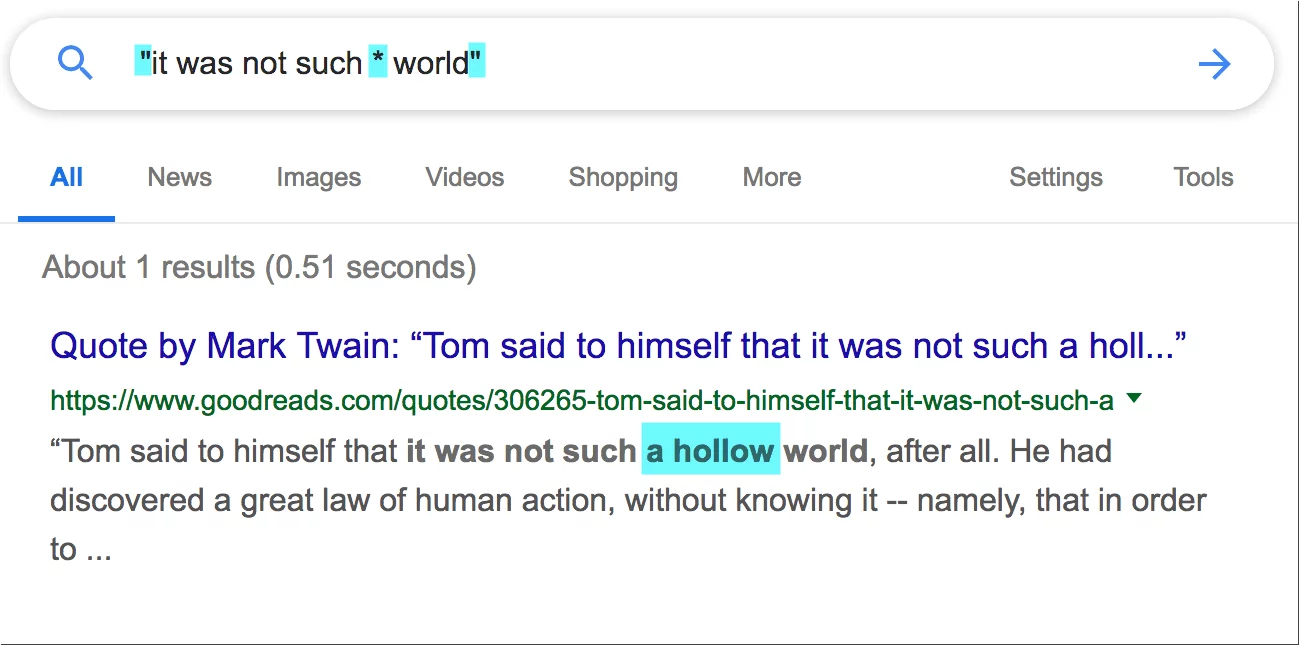Click the highlighted asterisk wildcard in the query
The image size is (1299, 645).
tap(378, 63)
